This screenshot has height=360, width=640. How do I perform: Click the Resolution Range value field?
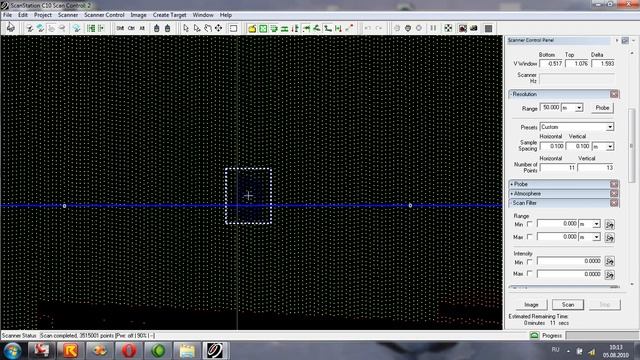coord(550,108)
